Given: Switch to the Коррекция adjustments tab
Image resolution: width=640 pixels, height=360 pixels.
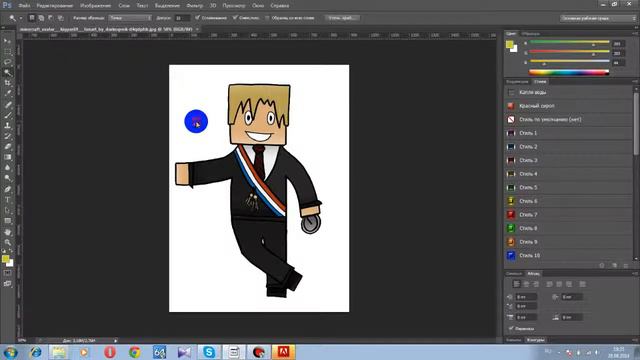Looking at the screenshot, I should pyautogui.click(x=517, y=82).
